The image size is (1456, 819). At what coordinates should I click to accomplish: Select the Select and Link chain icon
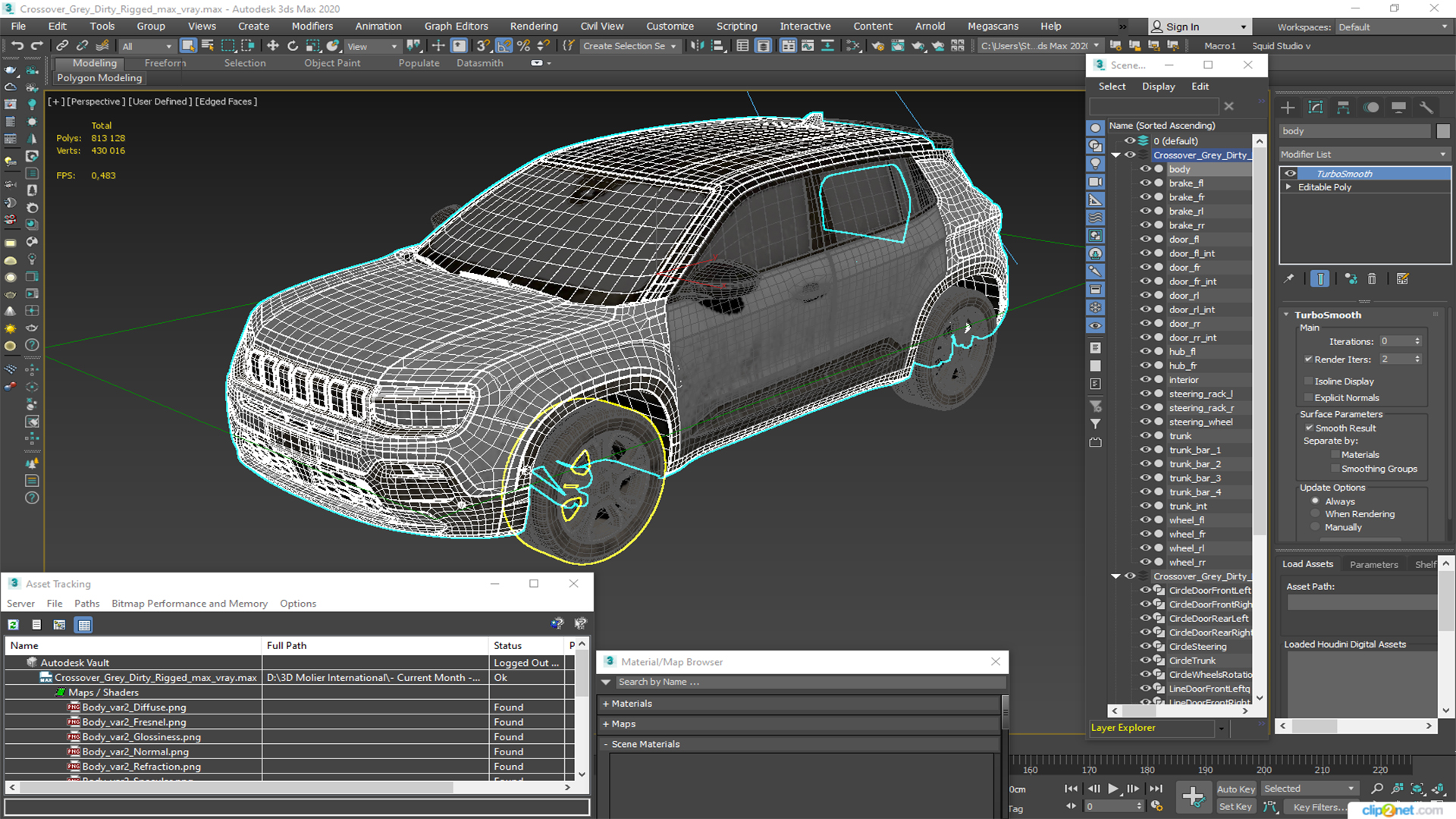click(x=62, y=46)
